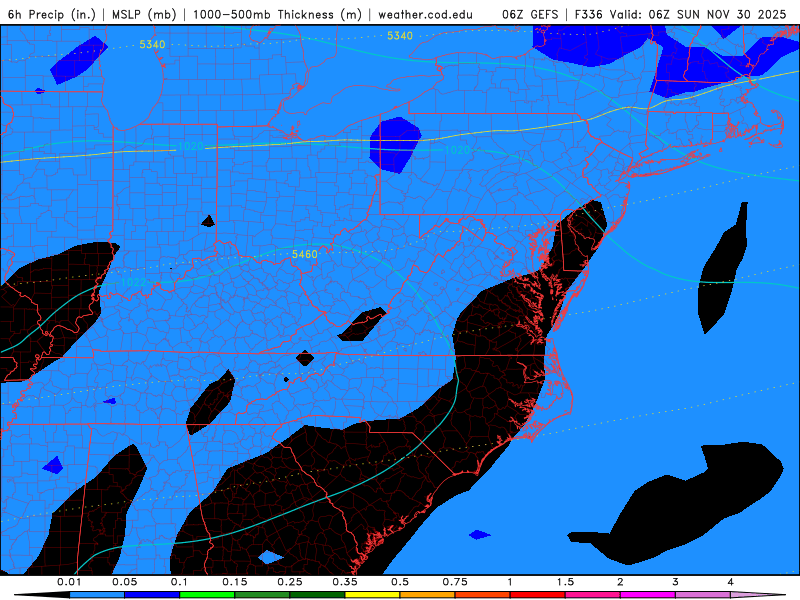Click the legend value 4
800x600 pixels.
730,582
